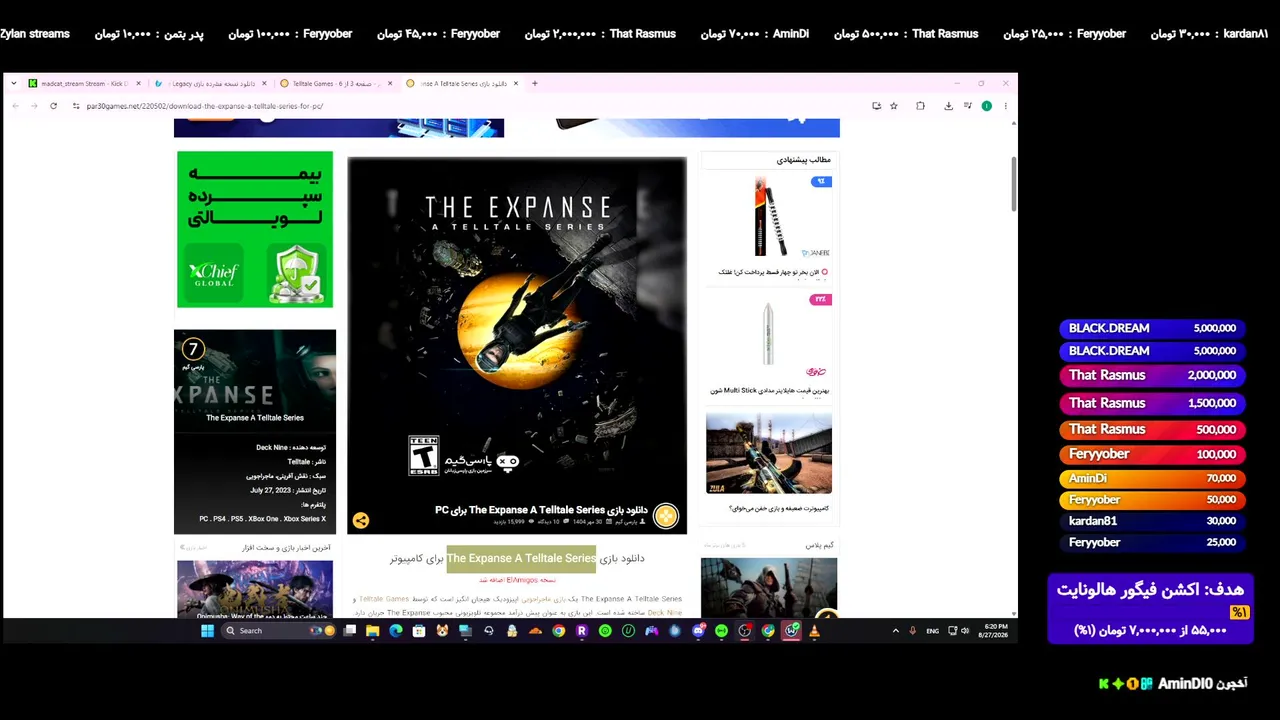The height and width of the screenshot is (720, 1280).
Task: Open the second Chrome icon beside OBS
Action: click(x=768, y=631)
